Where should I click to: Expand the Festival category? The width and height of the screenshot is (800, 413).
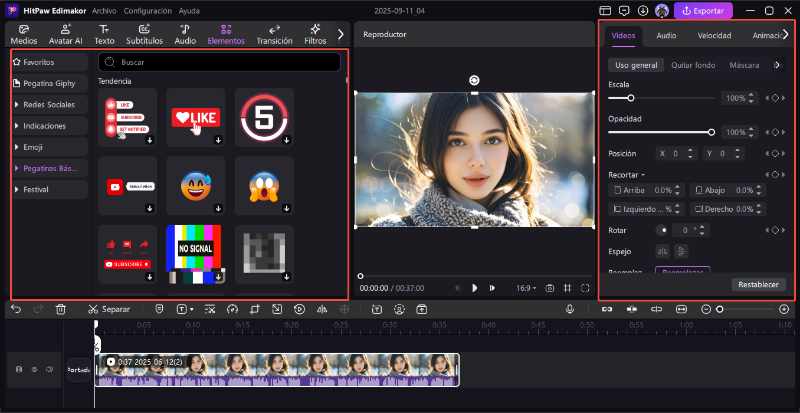50,189
